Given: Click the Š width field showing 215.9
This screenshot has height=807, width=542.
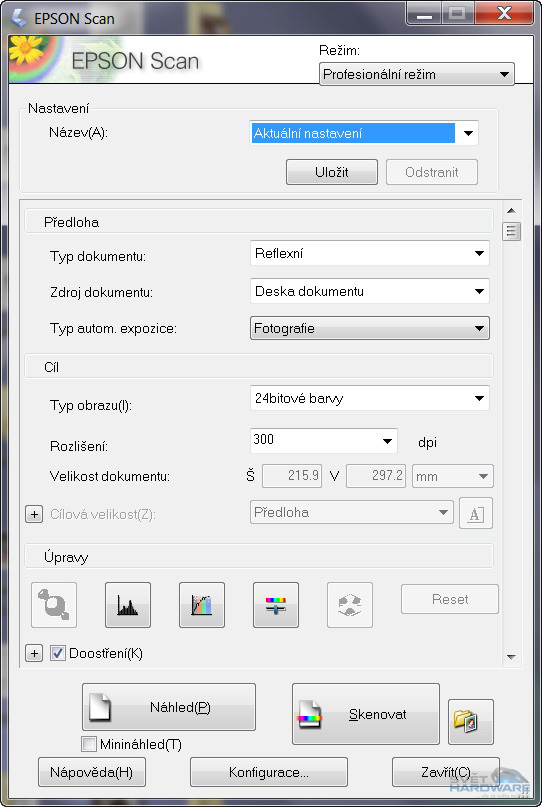Looking at the screenshot, I should coord(292,476).
